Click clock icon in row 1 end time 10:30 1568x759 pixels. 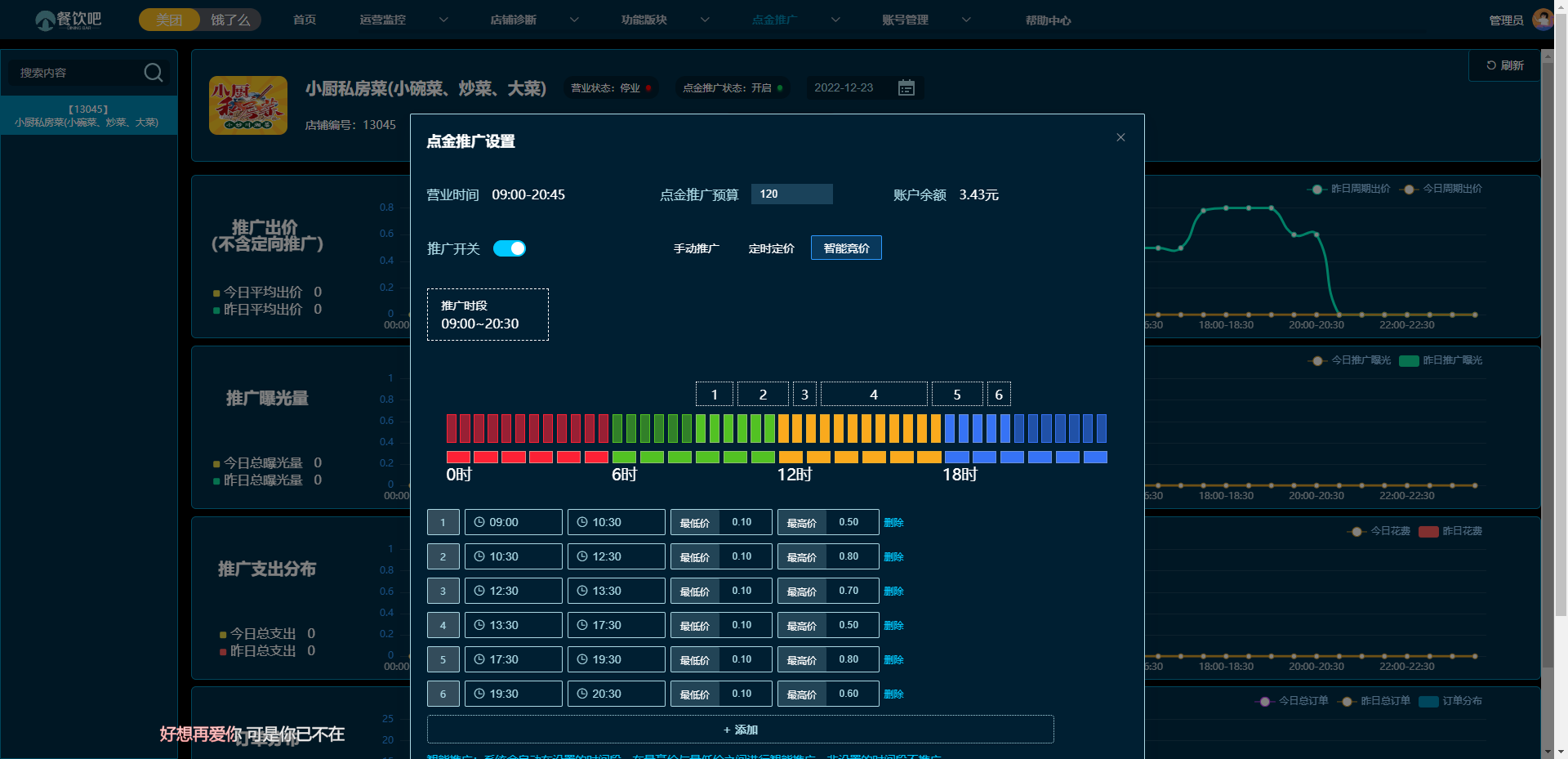[x=582, y=522]
